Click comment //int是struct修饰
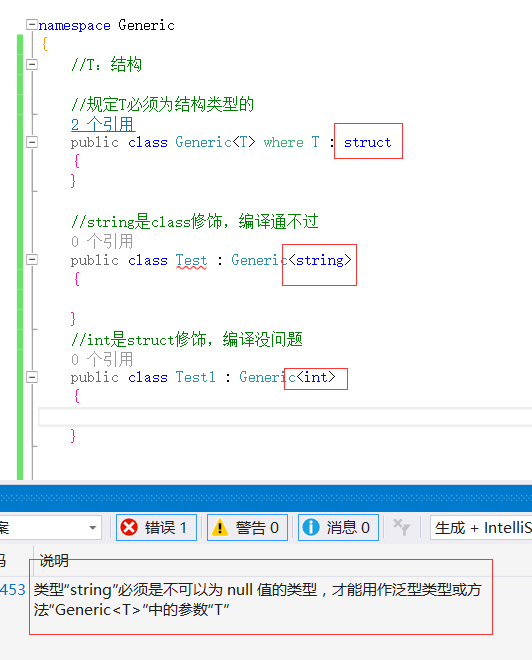Screen dimensions: 532x660 click(187, 339)
